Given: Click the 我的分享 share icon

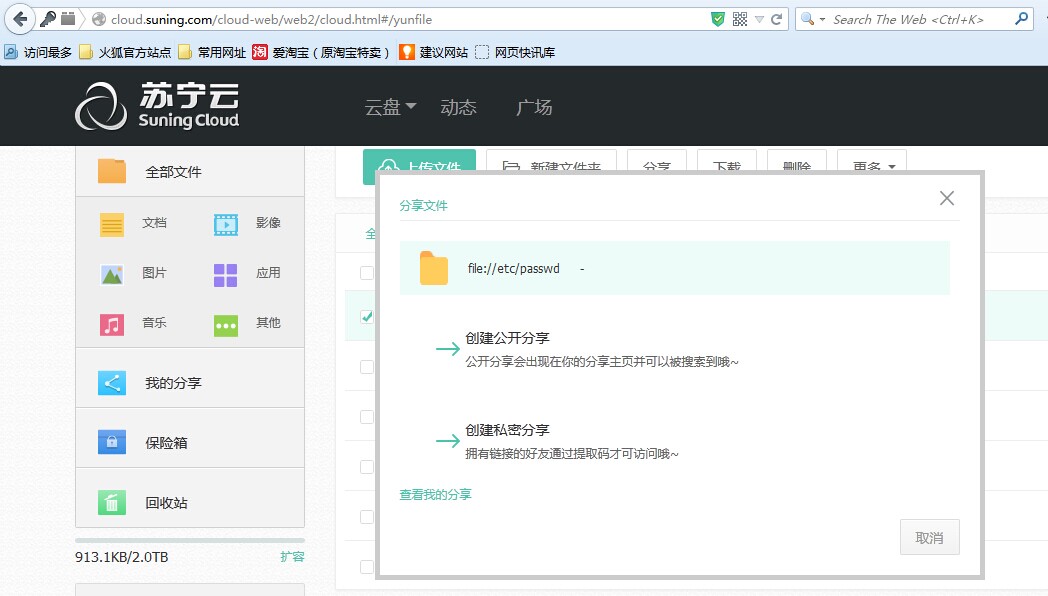Looking at the screenshot, I should (112, 383).
